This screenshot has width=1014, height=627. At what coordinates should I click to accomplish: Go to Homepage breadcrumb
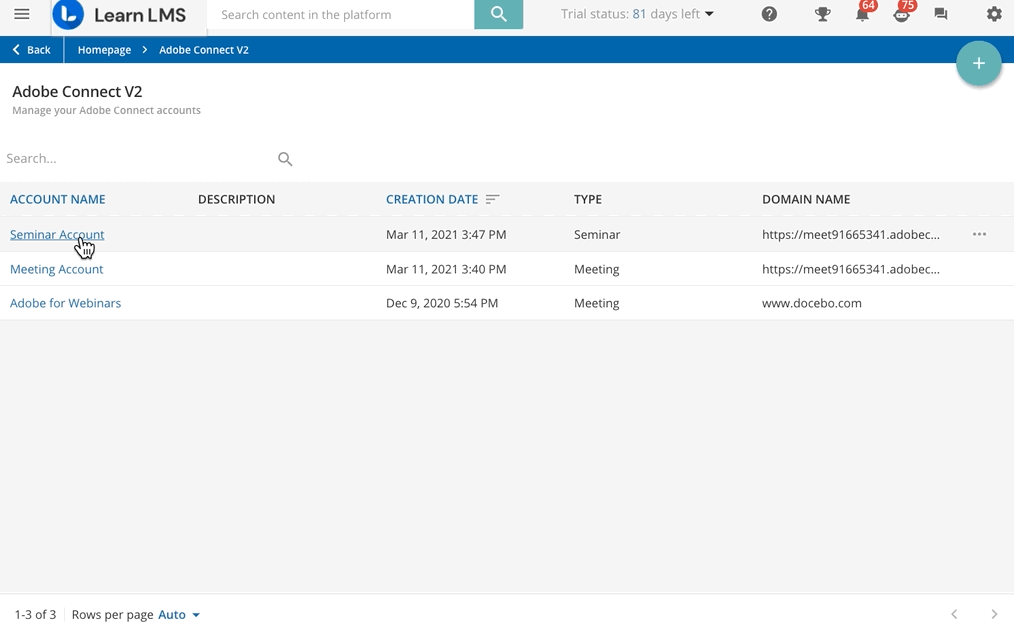pos(104,50)
